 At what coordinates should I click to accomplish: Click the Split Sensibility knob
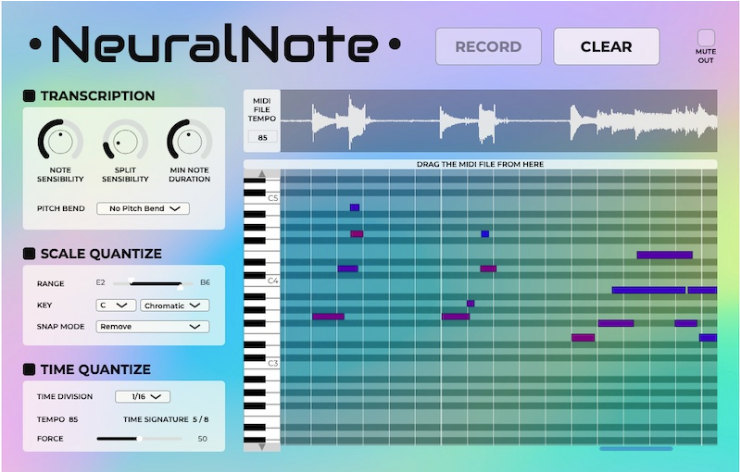pos(125,142)
